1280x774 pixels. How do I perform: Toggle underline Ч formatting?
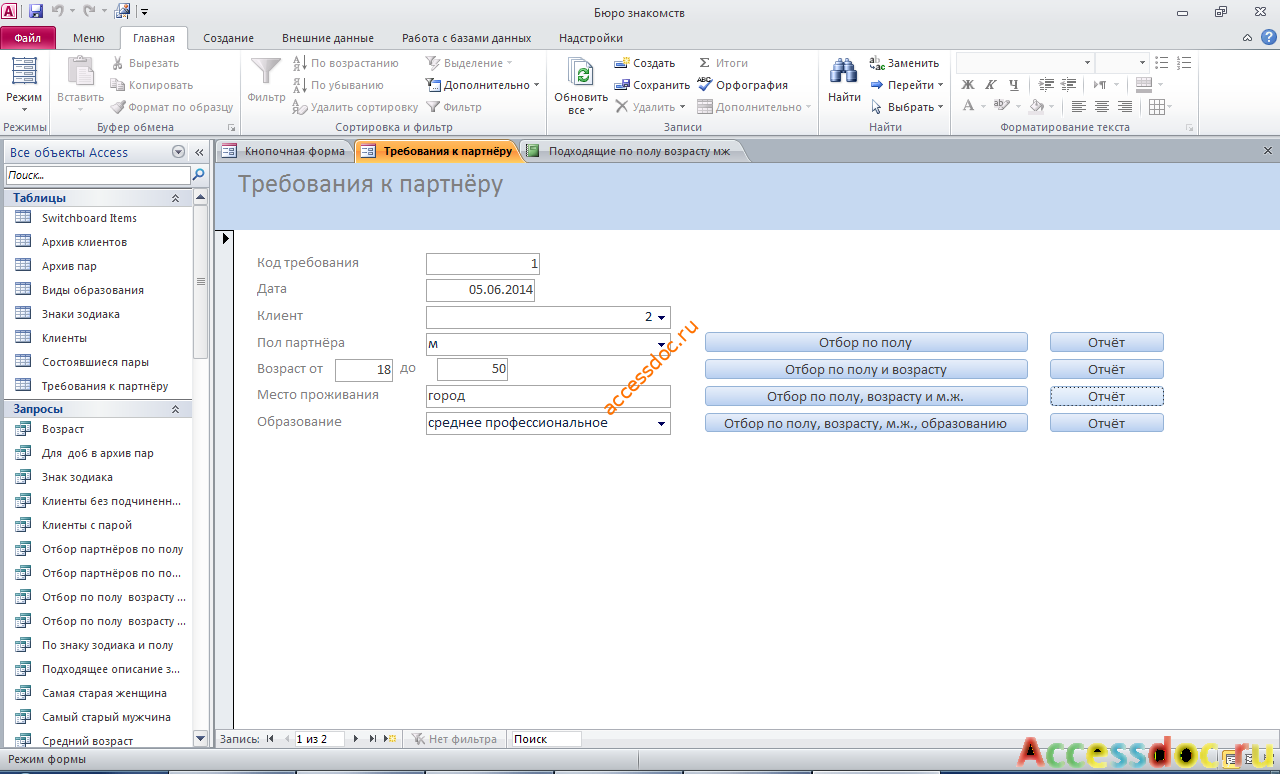coord(1014,85)
